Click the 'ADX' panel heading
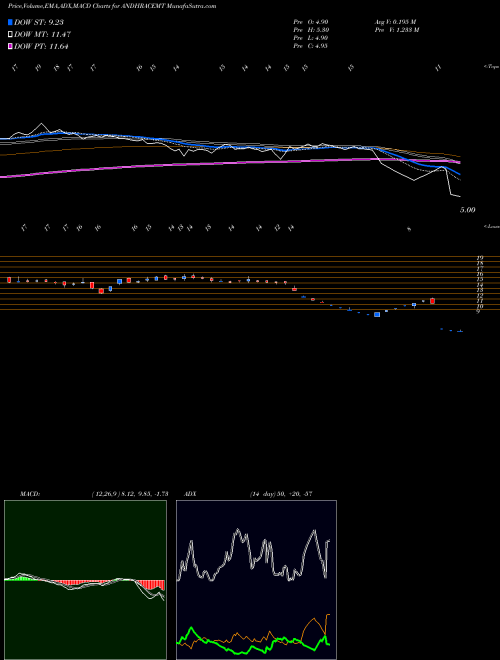500x660 pixels. pyautogui.click(x=190, y=494)
